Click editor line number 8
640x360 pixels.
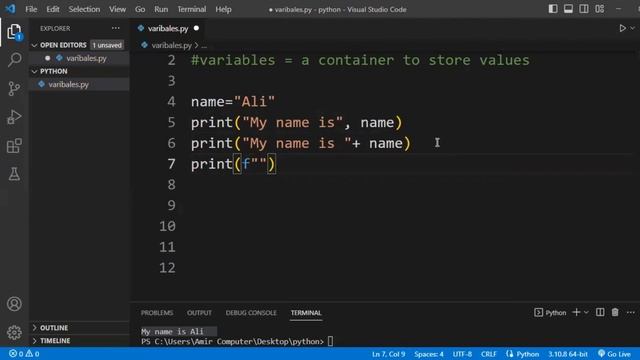coord(171,184)
